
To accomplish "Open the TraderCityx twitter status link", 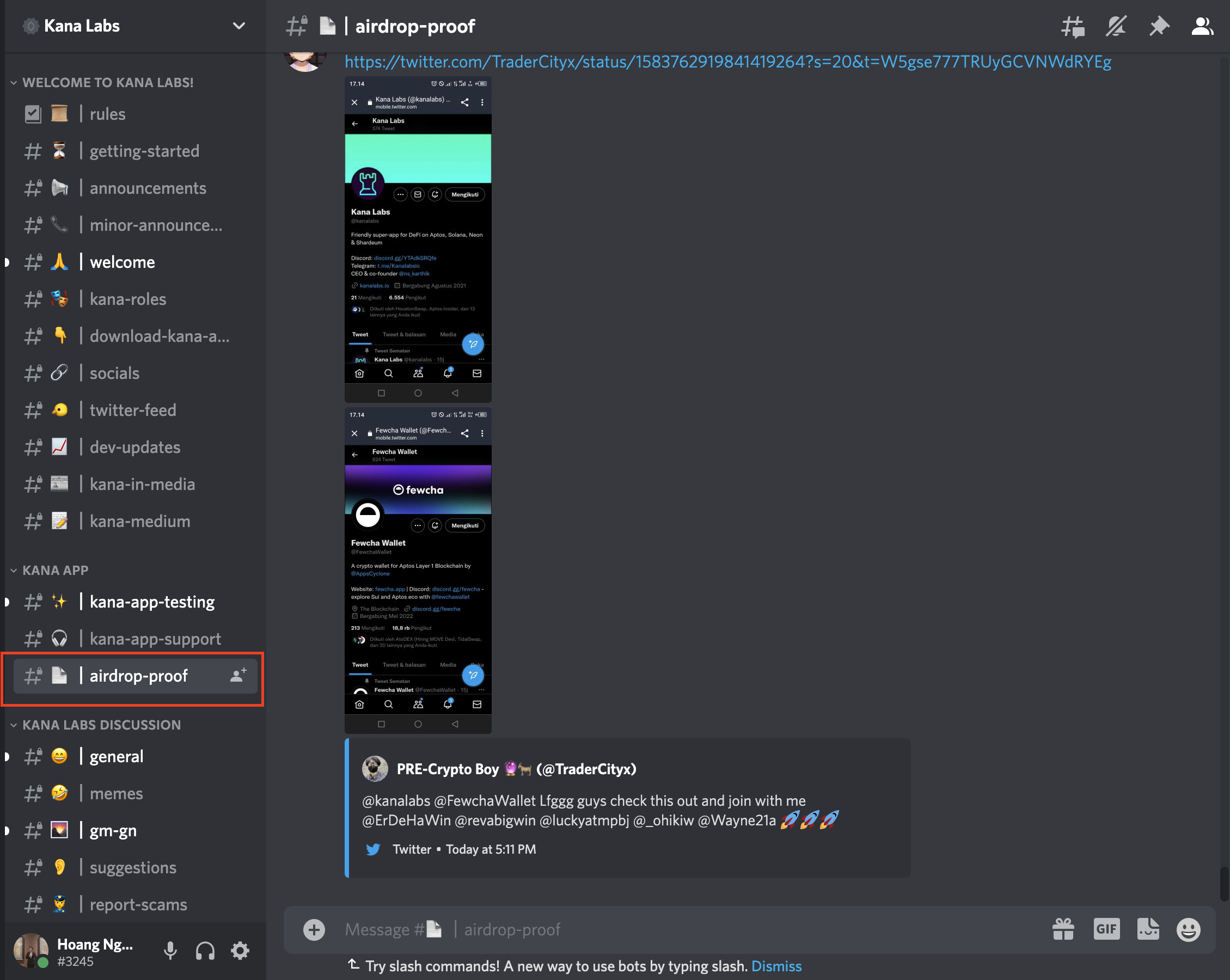I will (727, 62).
